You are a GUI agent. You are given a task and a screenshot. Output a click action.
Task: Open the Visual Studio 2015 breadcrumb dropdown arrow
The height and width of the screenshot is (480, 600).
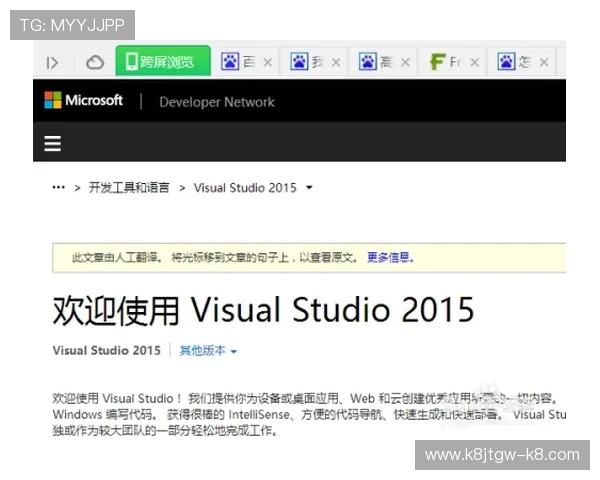pyautogui.click(x=309, y=188)
